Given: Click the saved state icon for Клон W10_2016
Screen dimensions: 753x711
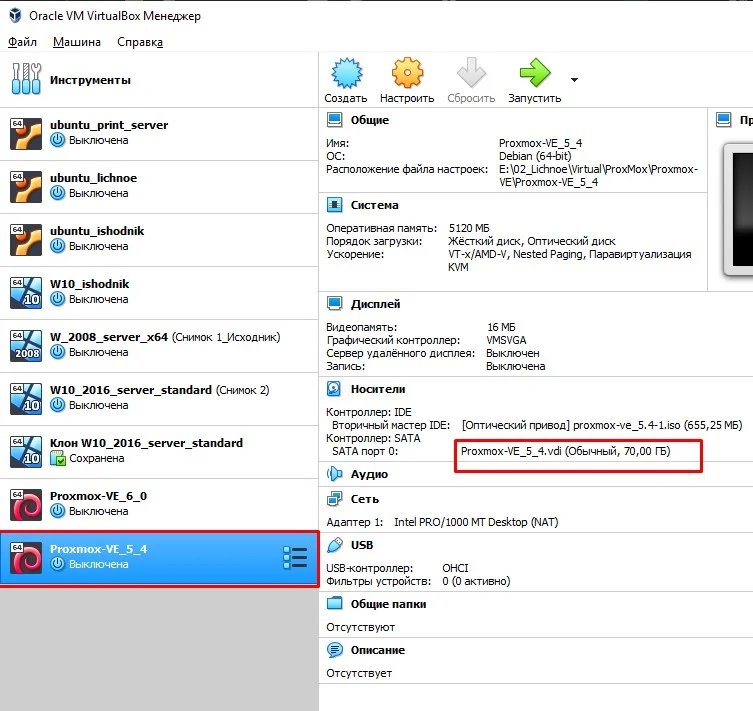Looking at the screenshot, I should 58,458.
